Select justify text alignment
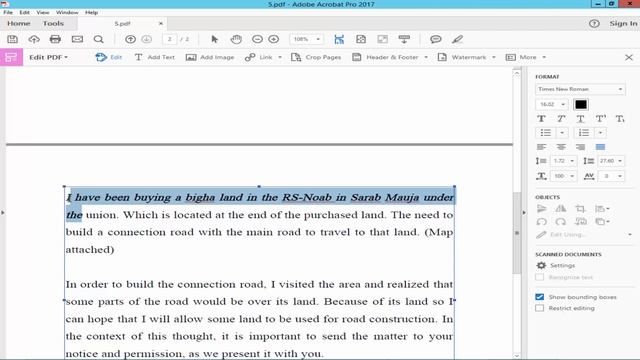This screenshot has height=360, width=640. click(x=600, y=147)
